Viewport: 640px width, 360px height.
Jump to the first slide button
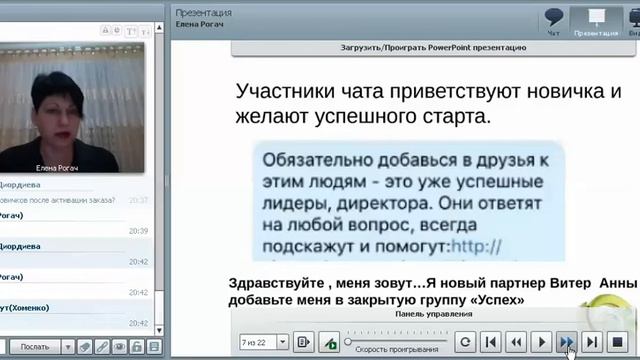point(491,342)
